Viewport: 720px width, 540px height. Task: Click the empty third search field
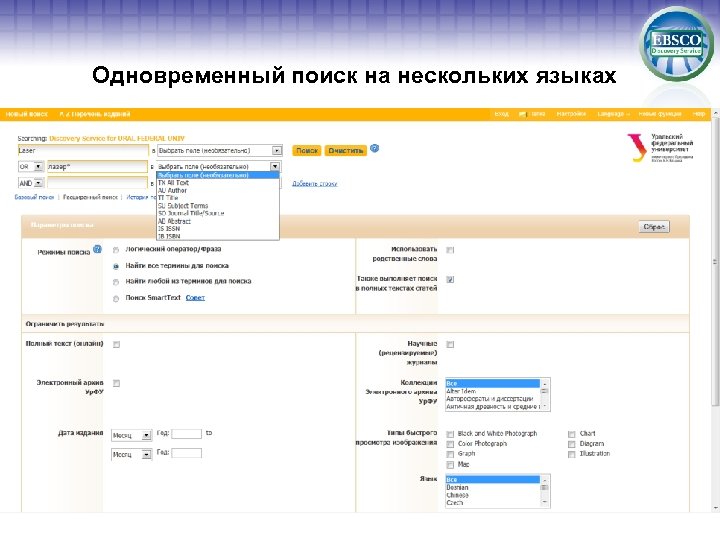tap(97, 183)
